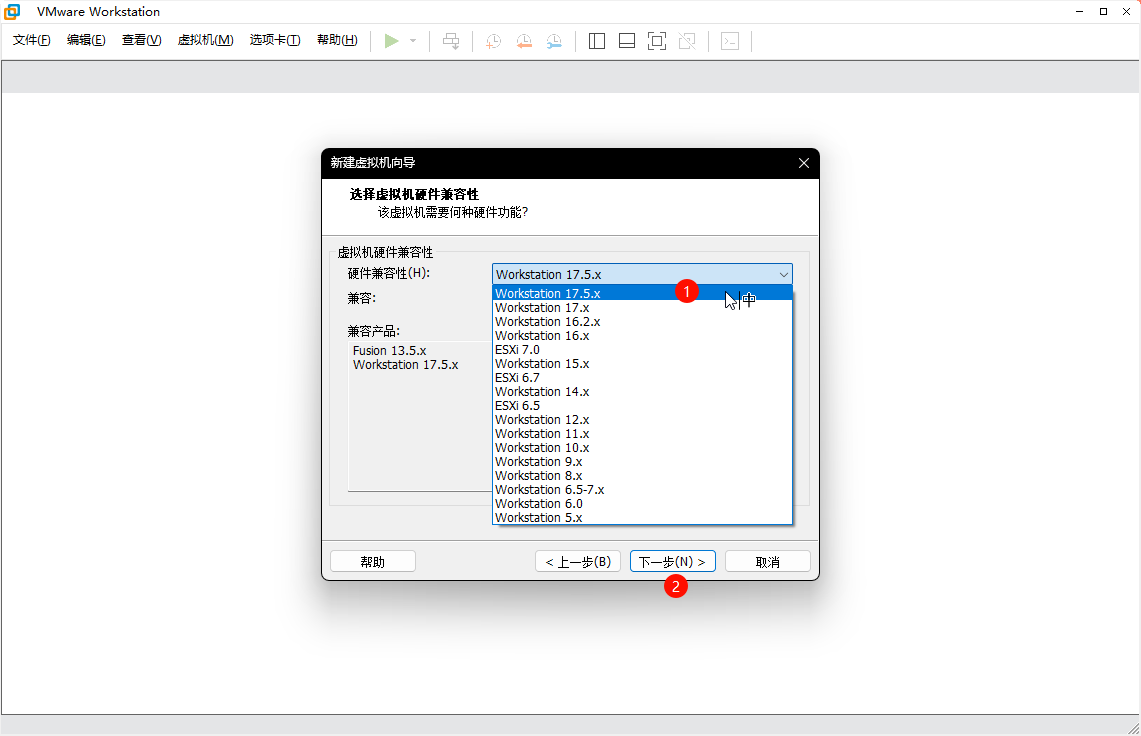Image resolution: width=1141 pixels, height=736 pixels.
Task: Click the VMware Workstation app logo
Action: click(12, 12)
